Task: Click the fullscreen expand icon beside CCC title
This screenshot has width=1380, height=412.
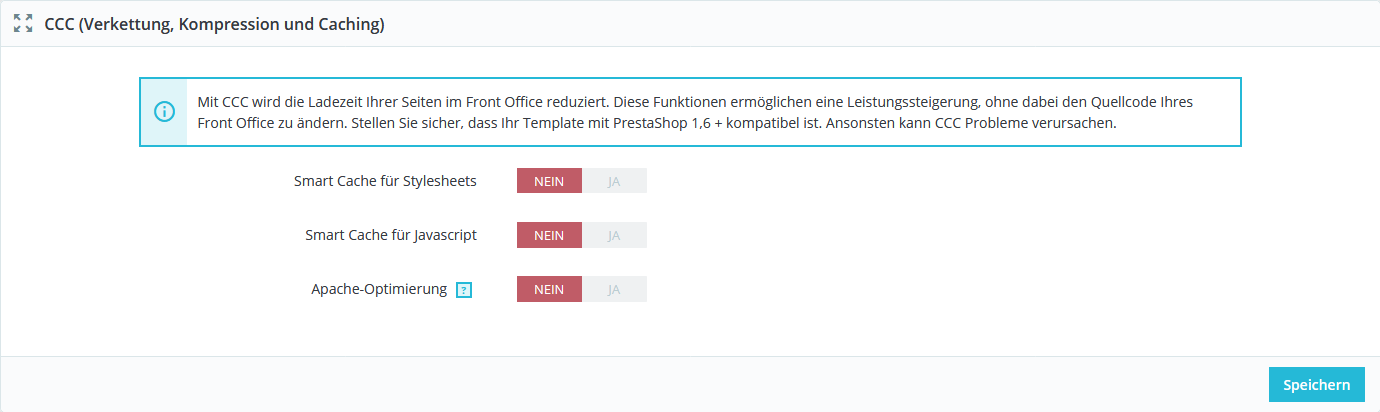Action: point(23,25)
